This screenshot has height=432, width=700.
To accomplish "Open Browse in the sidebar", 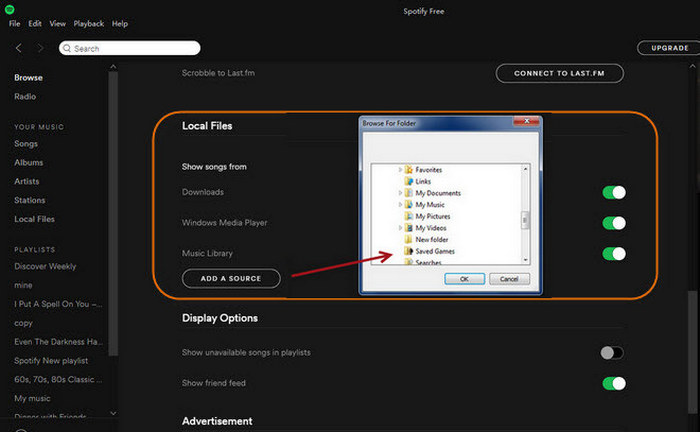I will [28, 78].
